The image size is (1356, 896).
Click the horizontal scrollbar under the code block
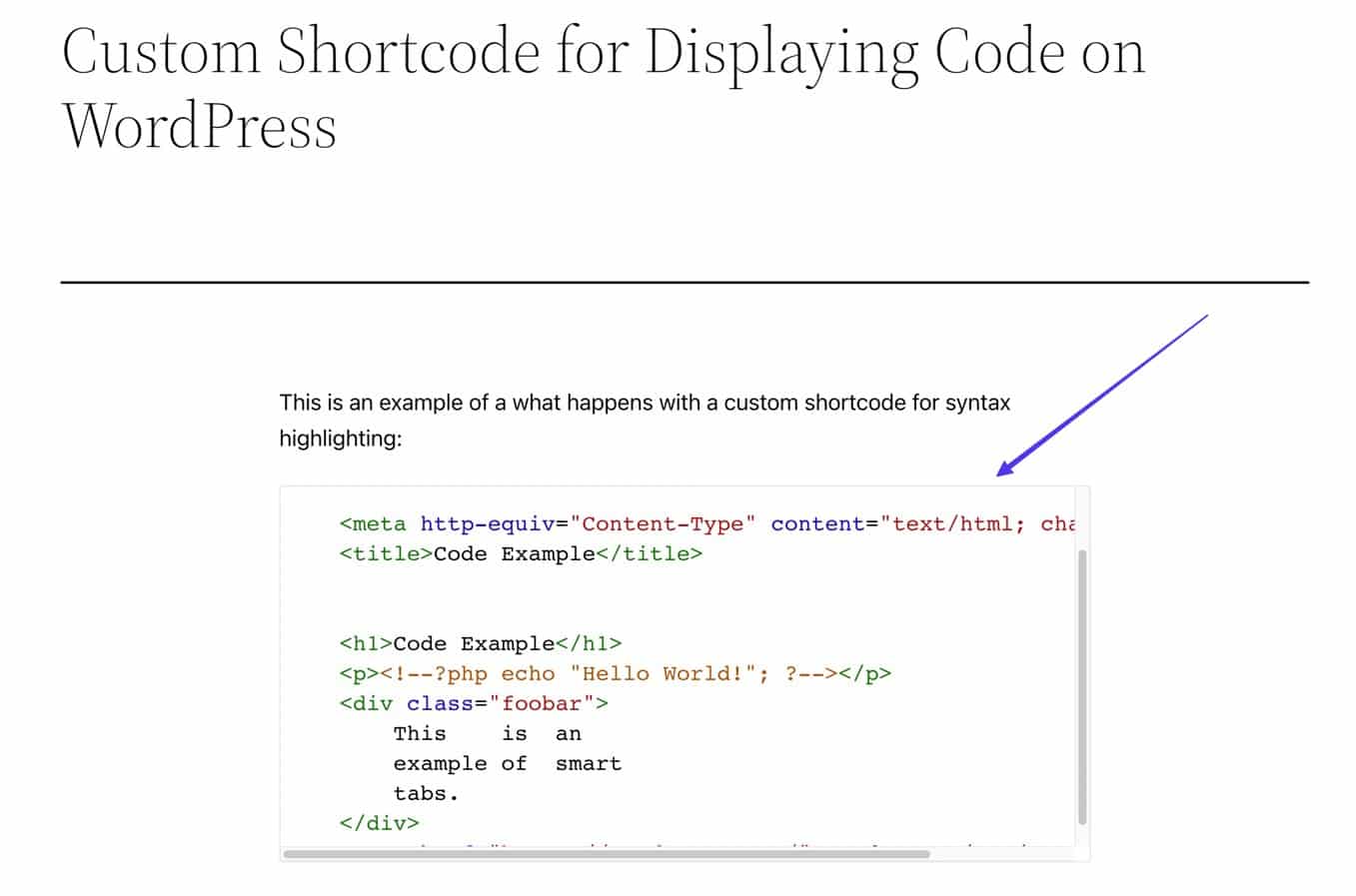(606, 854)
